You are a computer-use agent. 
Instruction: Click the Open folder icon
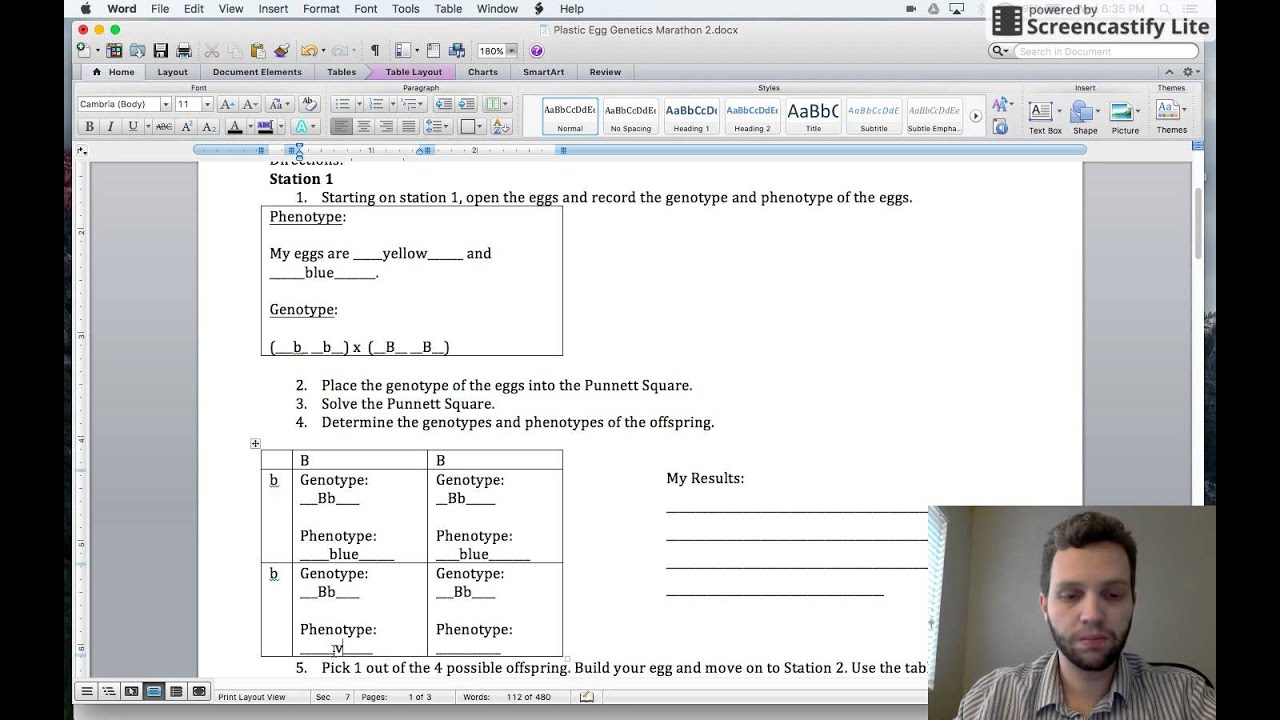[137, 50]
